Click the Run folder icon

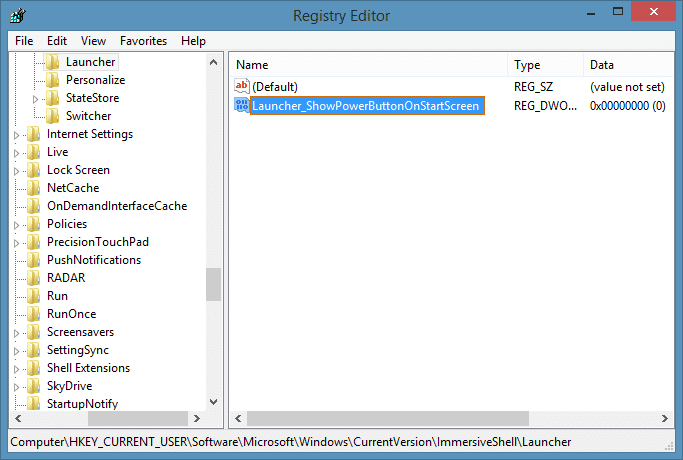pyautogui.click(x=34, y=296)
